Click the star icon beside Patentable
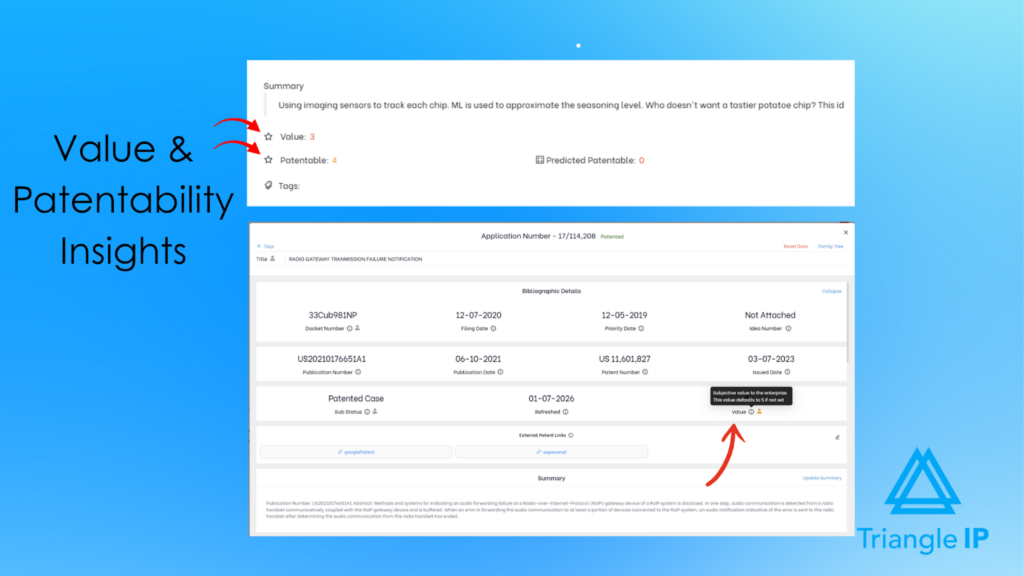1024x576 pixels. pos(267,159)
